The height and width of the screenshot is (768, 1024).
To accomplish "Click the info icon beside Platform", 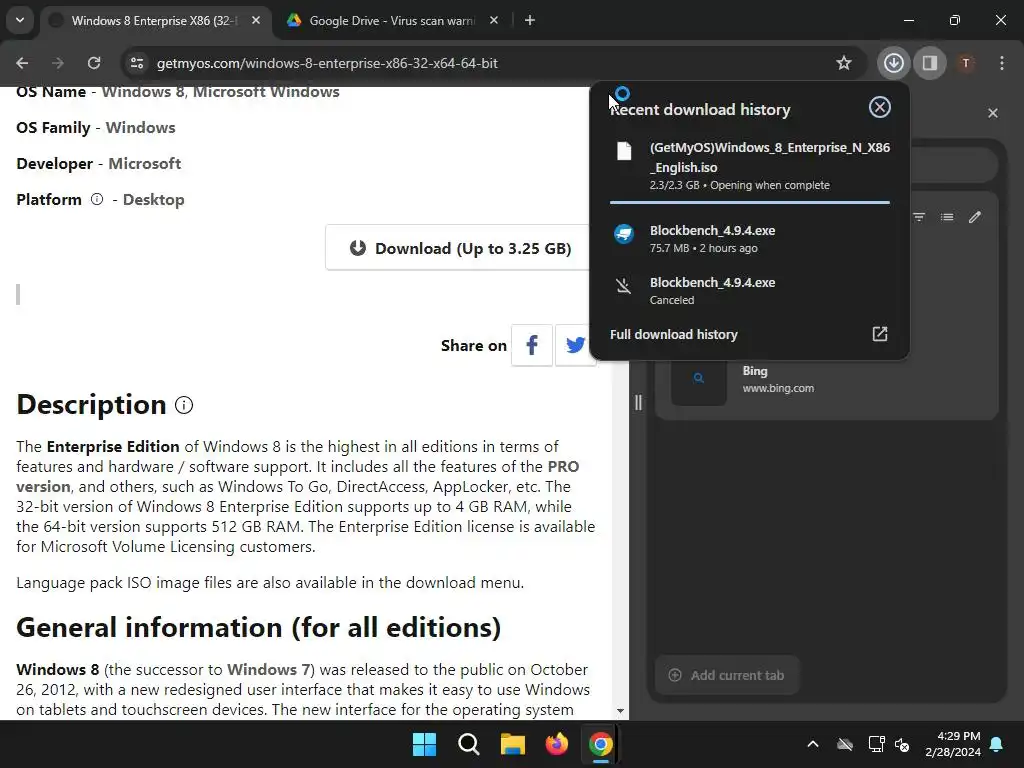I will tap(97, 199).
